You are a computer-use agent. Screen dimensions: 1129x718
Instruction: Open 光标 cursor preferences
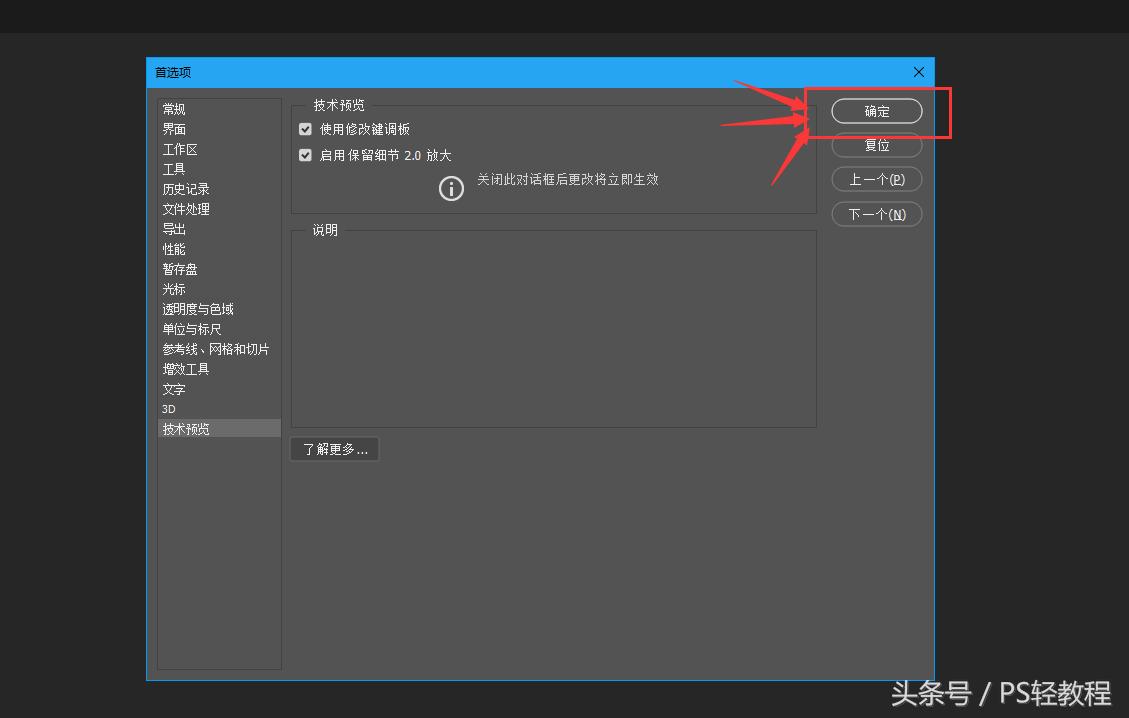(x=173, y=288)
